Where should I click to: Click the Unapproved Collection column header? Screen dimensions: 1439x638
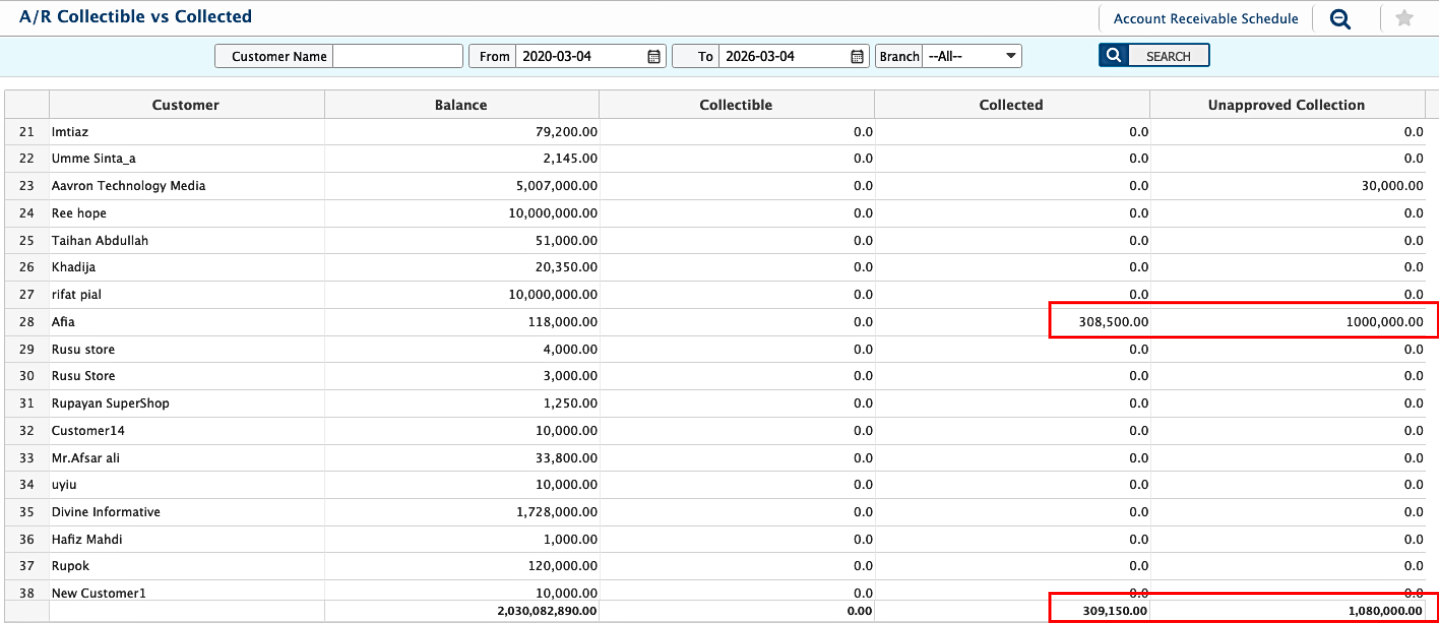[x=1286, y=105]
